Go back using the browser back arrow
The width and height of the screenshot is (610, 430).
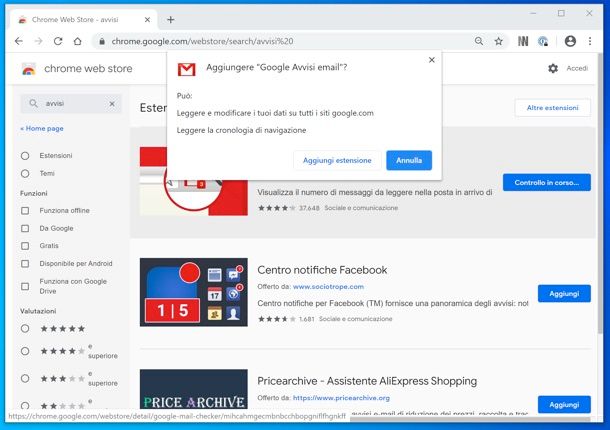[x=19, y=41]
